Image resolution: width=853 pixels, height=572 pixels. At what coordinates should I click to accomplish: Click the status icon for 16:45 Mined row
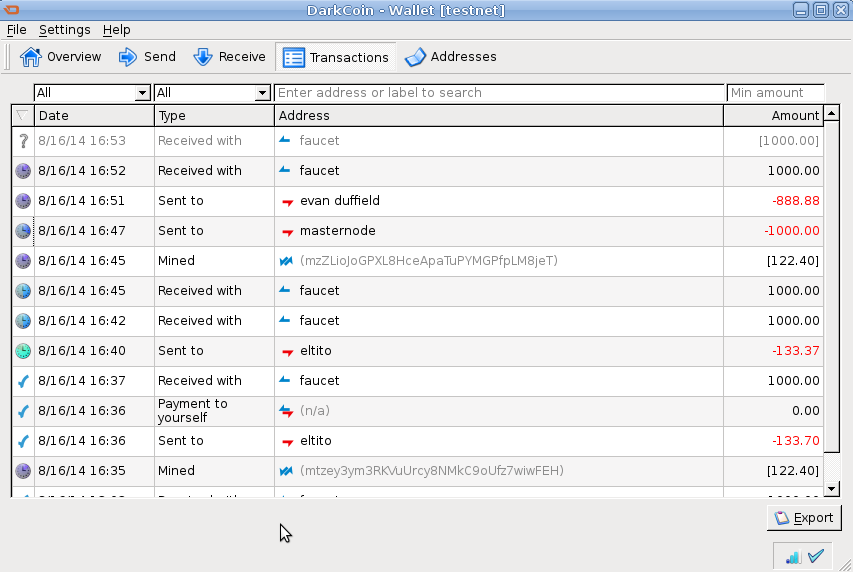[23, 261]
